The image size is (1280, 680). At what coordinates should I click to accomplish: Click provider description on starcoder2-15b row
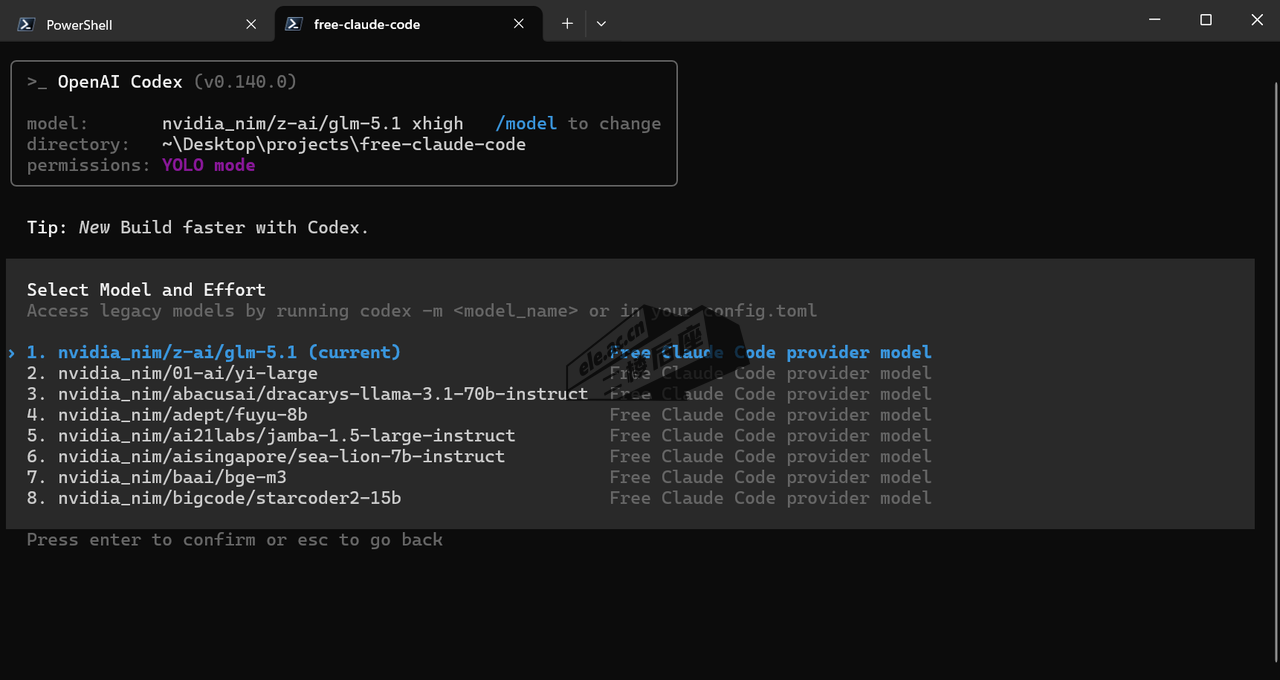pos(770,498)
